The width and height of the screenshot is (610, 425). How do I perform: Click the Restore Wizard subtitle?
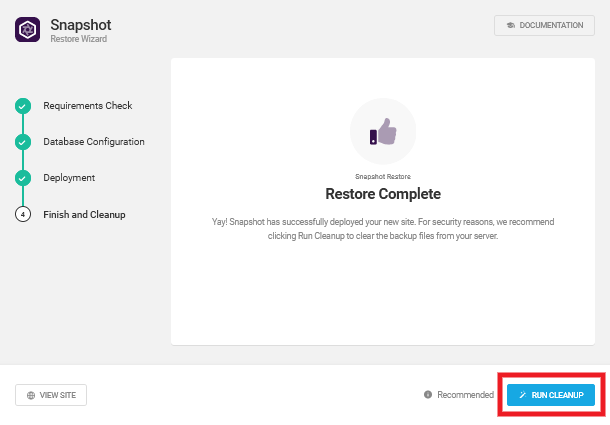click(79, 39)
